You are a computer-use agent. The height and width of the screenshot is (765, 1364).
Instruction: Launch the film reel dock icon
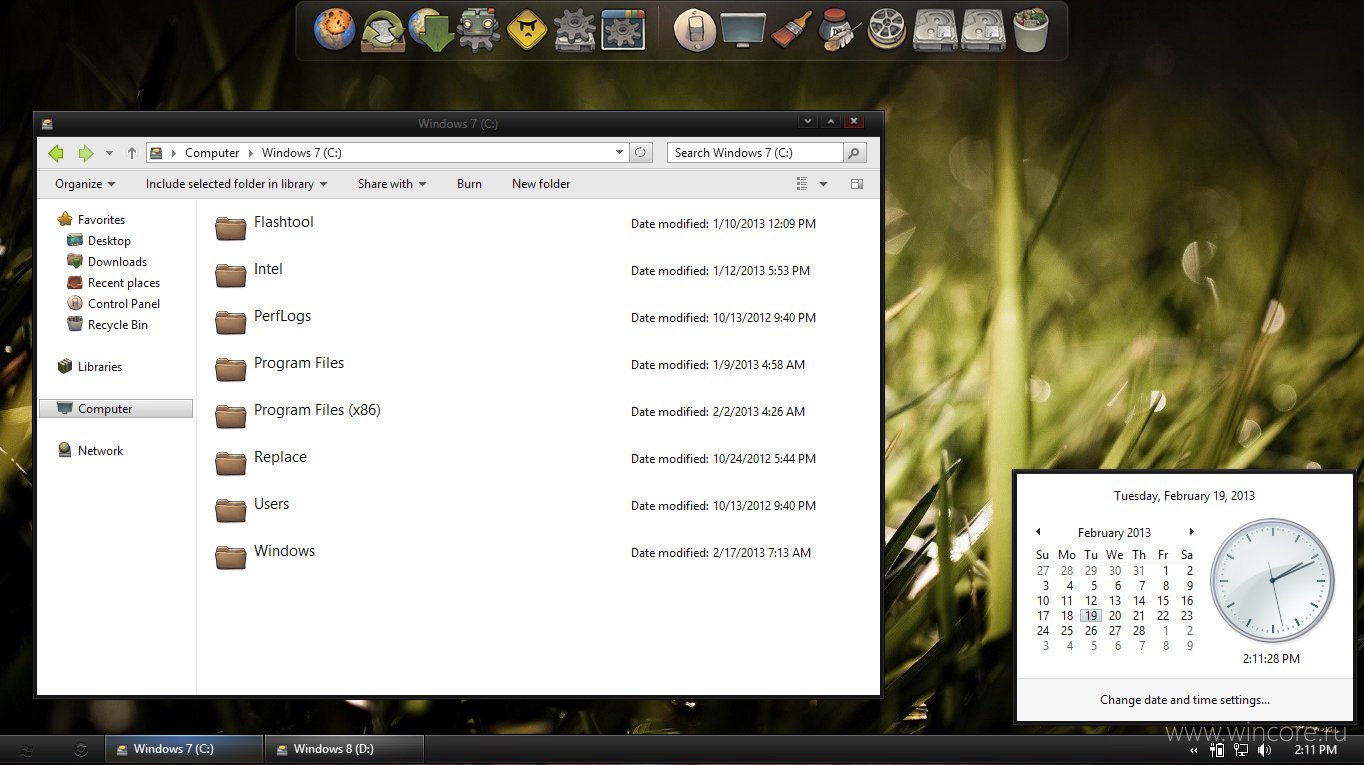pyautogui.click(x=887, y=29)
